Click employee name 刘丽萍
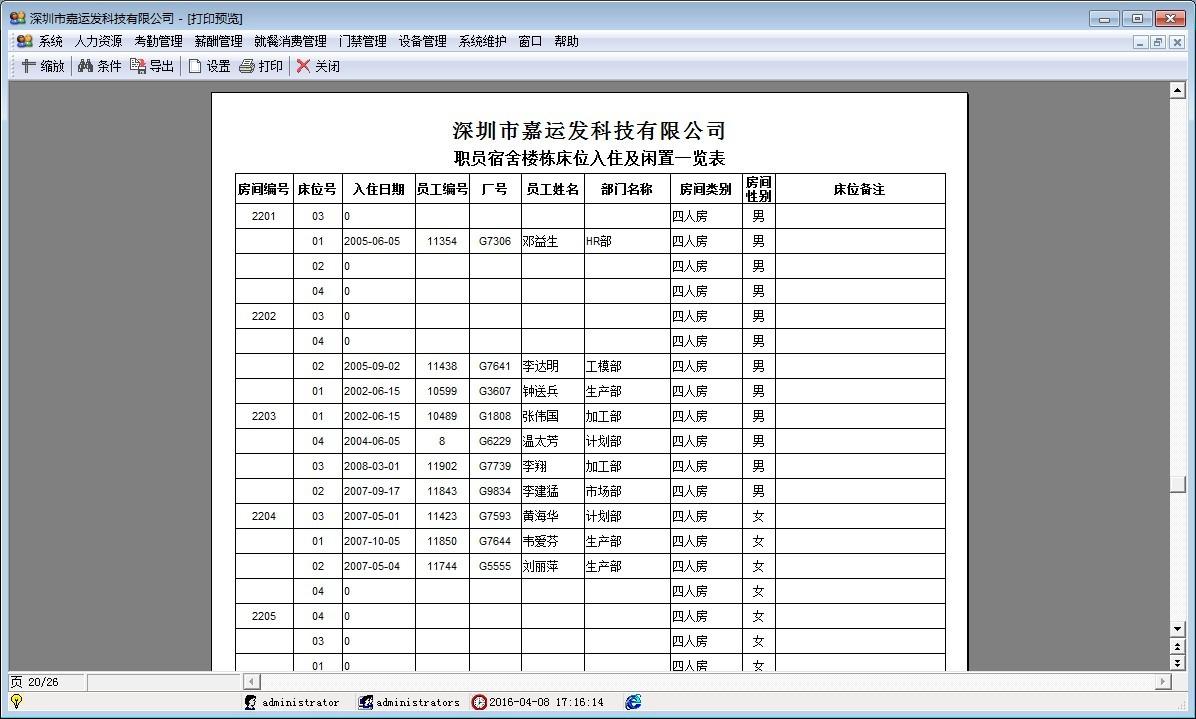This screenshot has height=719, width=1196. tap(540, 567)
